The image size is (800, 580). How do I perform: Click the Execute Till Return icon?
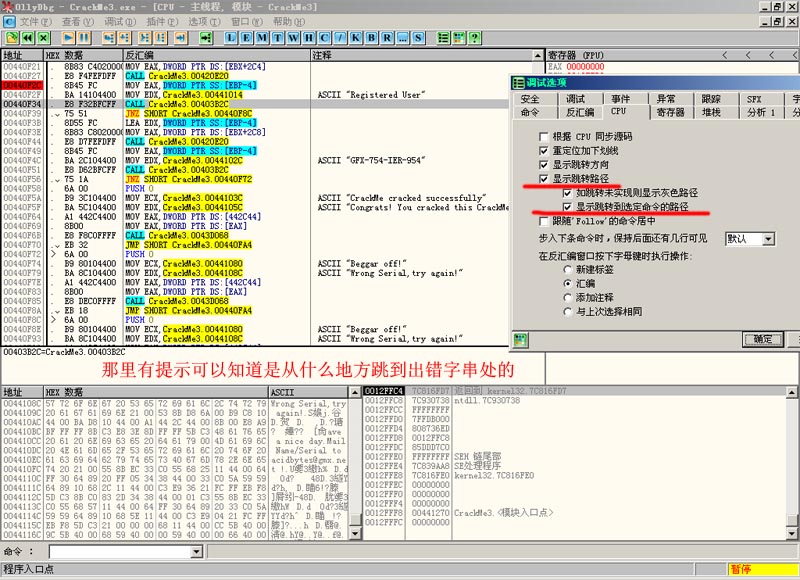[181, 38]
